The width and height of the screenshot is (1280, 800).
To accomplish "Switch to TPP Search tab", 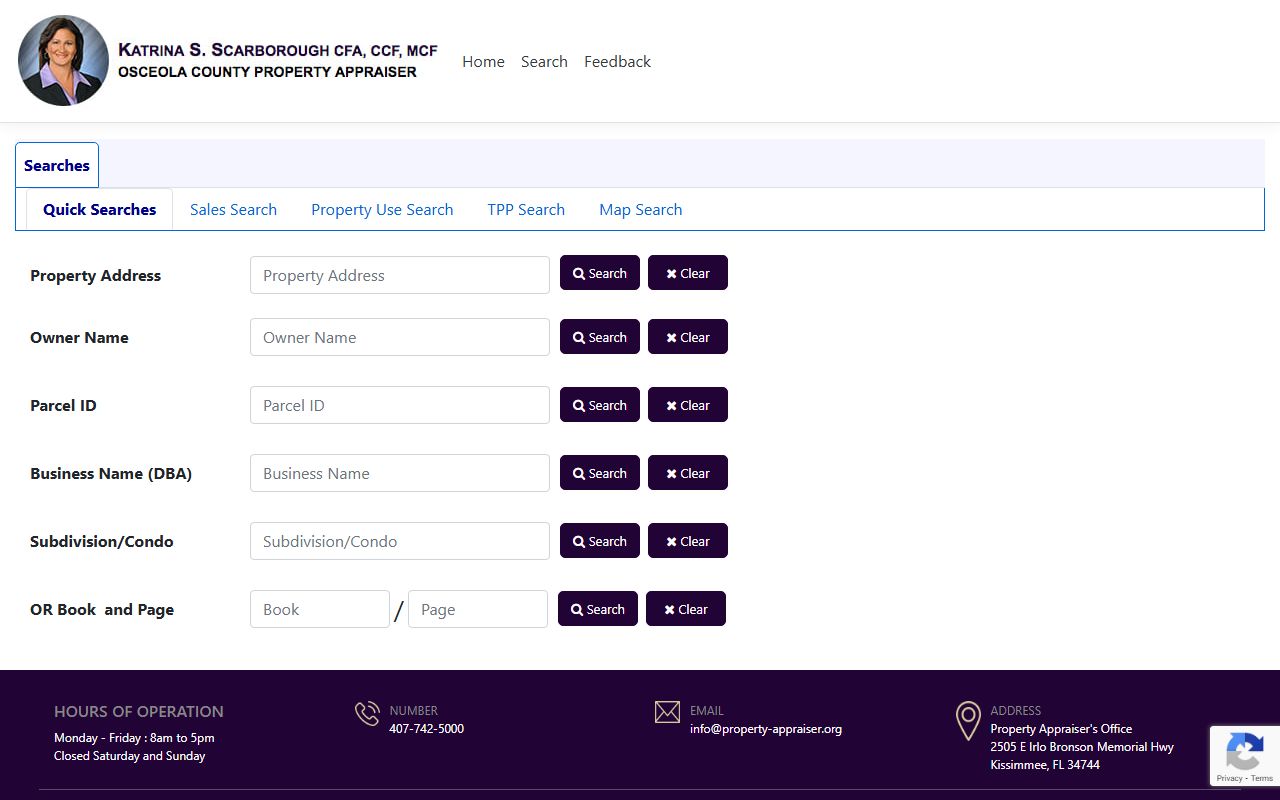I will tap(526, 209).
